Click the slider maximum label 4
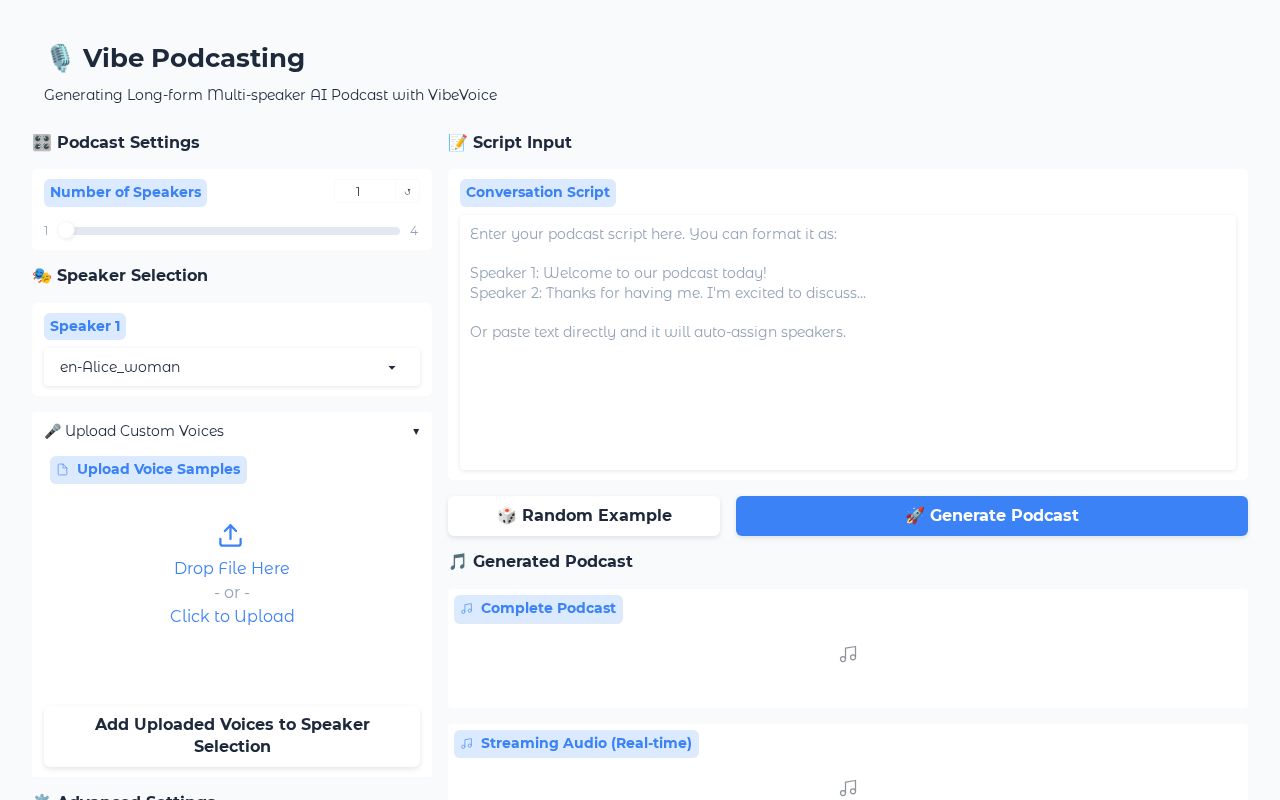The width and height of the screenshot is (1280, 800). 414,231
